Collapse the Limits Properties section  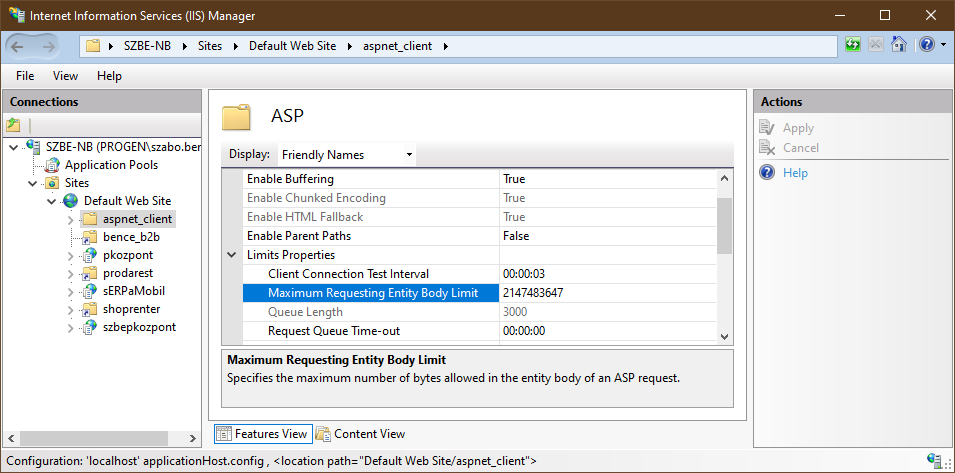(x=232, y=255)
